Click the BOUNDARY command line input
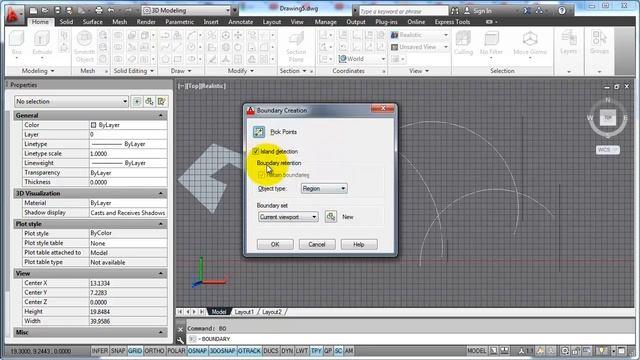The image size is (640, 360). click(410, 339)
